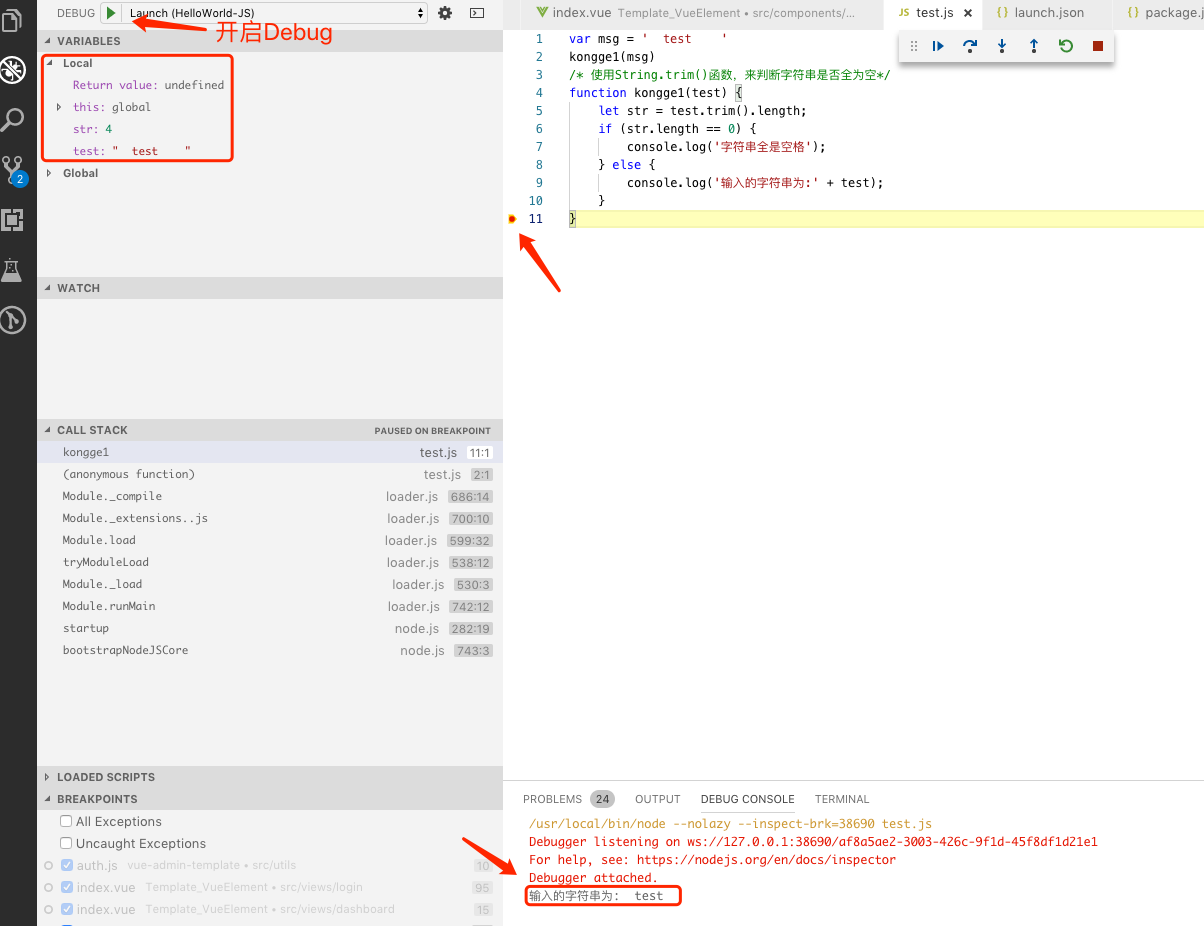Select Module.runMain stack frame

pos(269,606)
